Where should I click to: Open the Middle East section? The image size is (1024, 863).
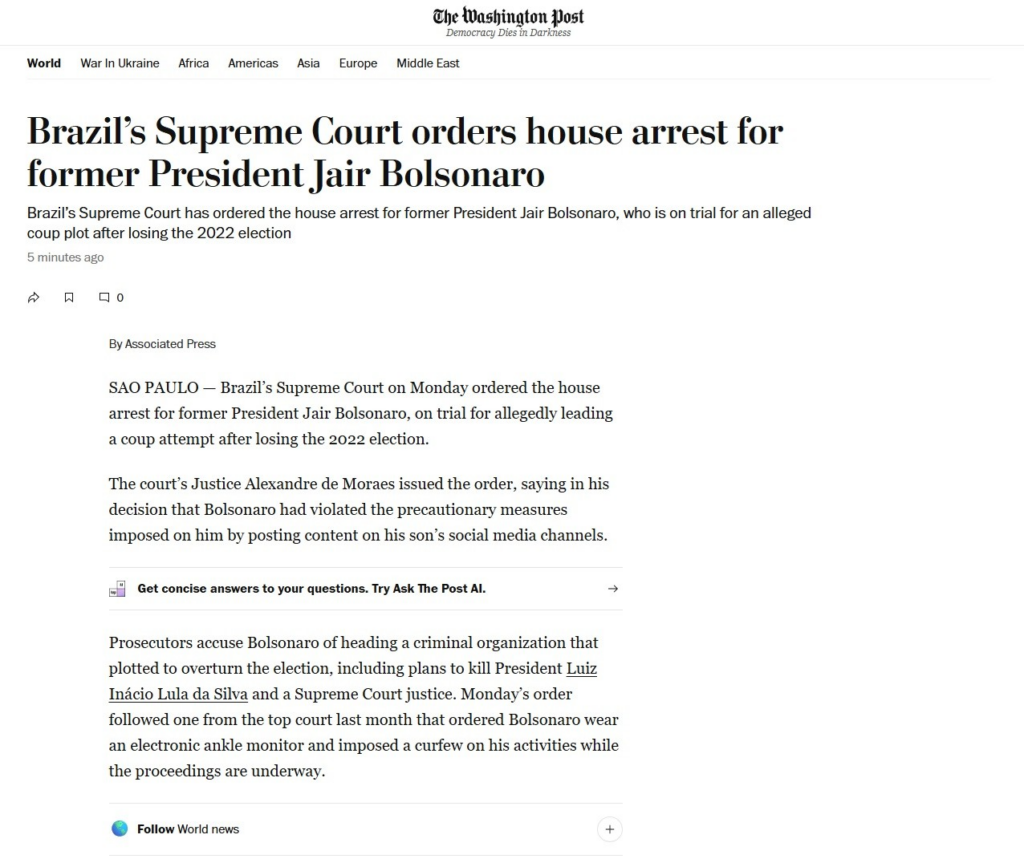tap(428, 63)
